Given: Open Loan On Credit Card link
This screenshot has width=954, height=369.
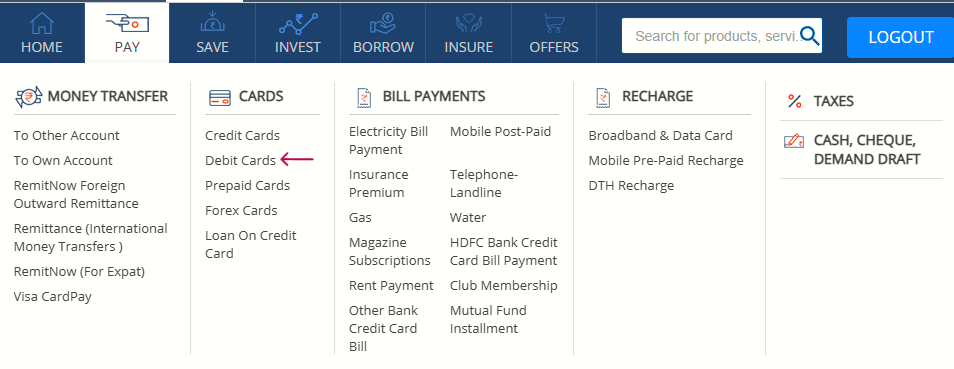Looking at the screenshot, I should (251, 244).
